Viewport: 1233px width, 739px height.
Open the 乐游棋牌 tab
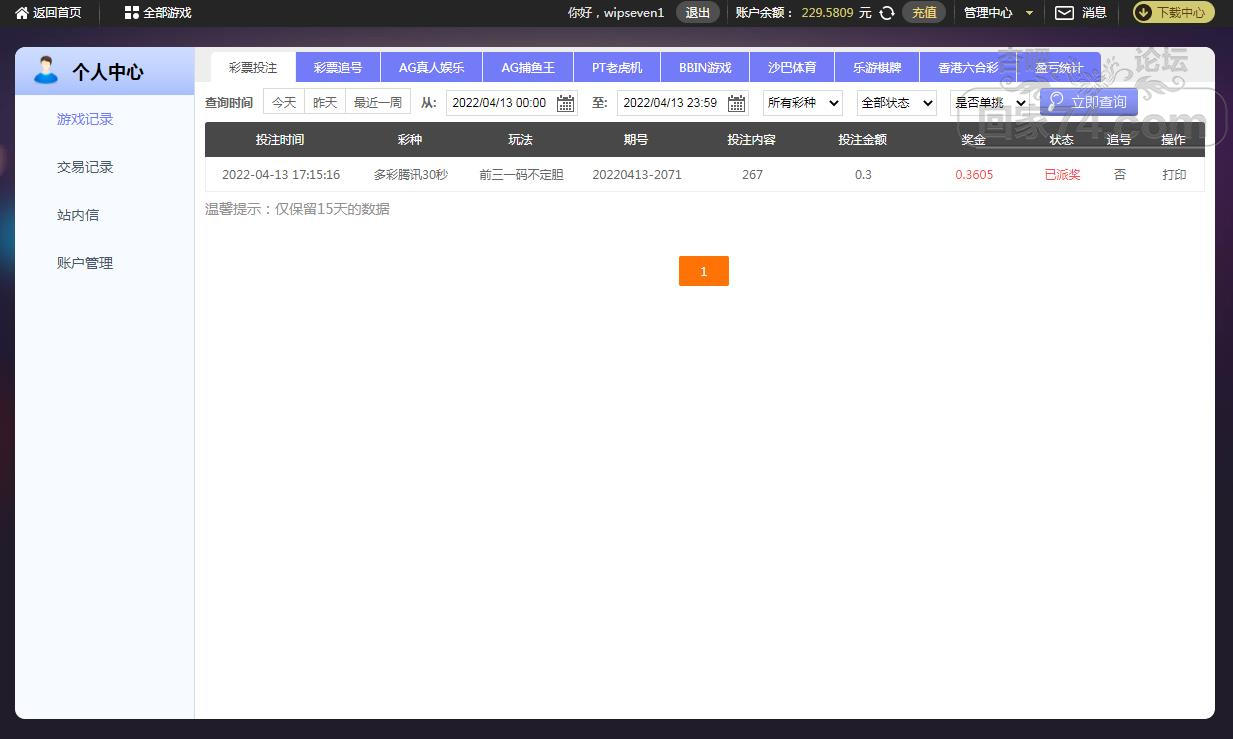tap(877, 68)
